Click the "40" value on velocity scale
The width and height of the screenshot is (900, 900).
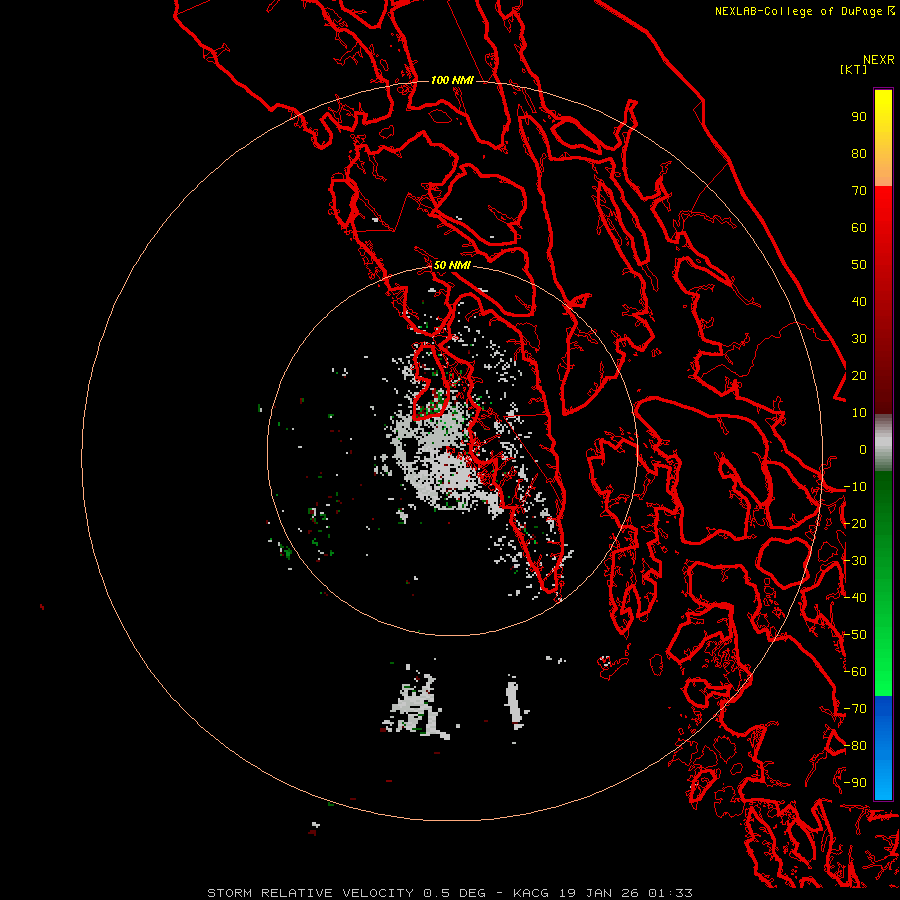click(859, 301)
